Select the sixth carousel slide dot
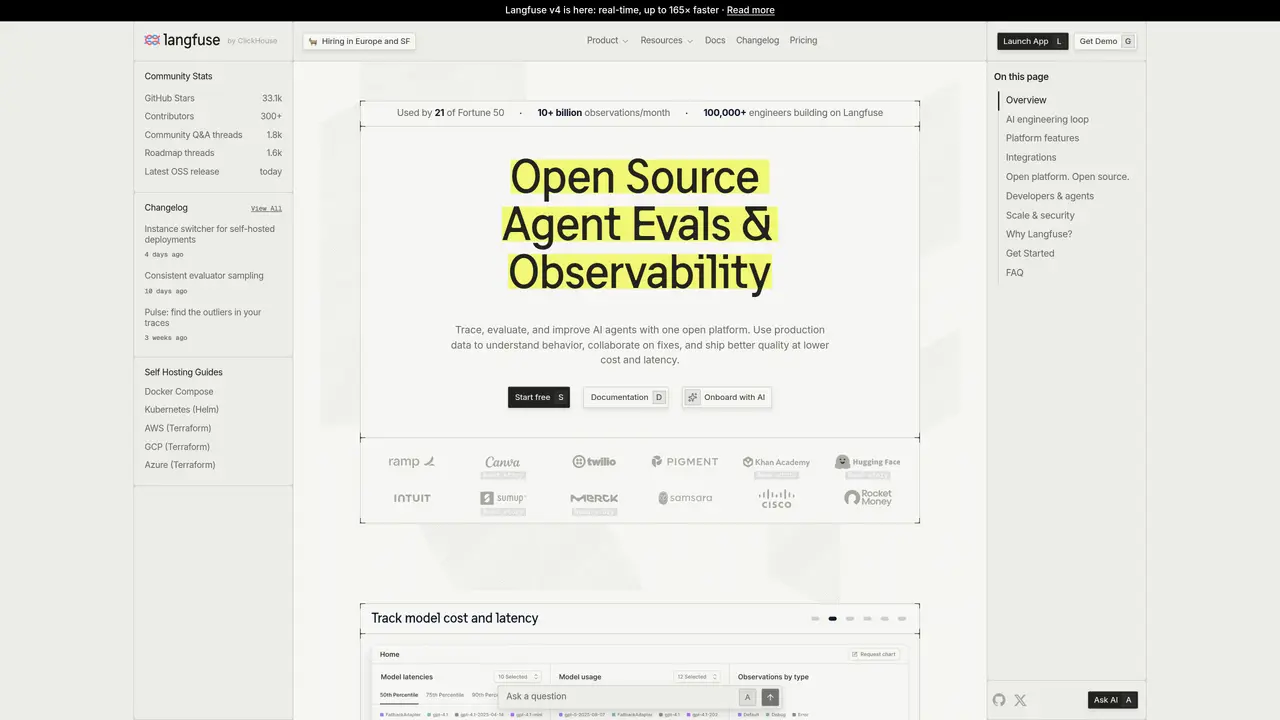 click(x=902, y=619)
